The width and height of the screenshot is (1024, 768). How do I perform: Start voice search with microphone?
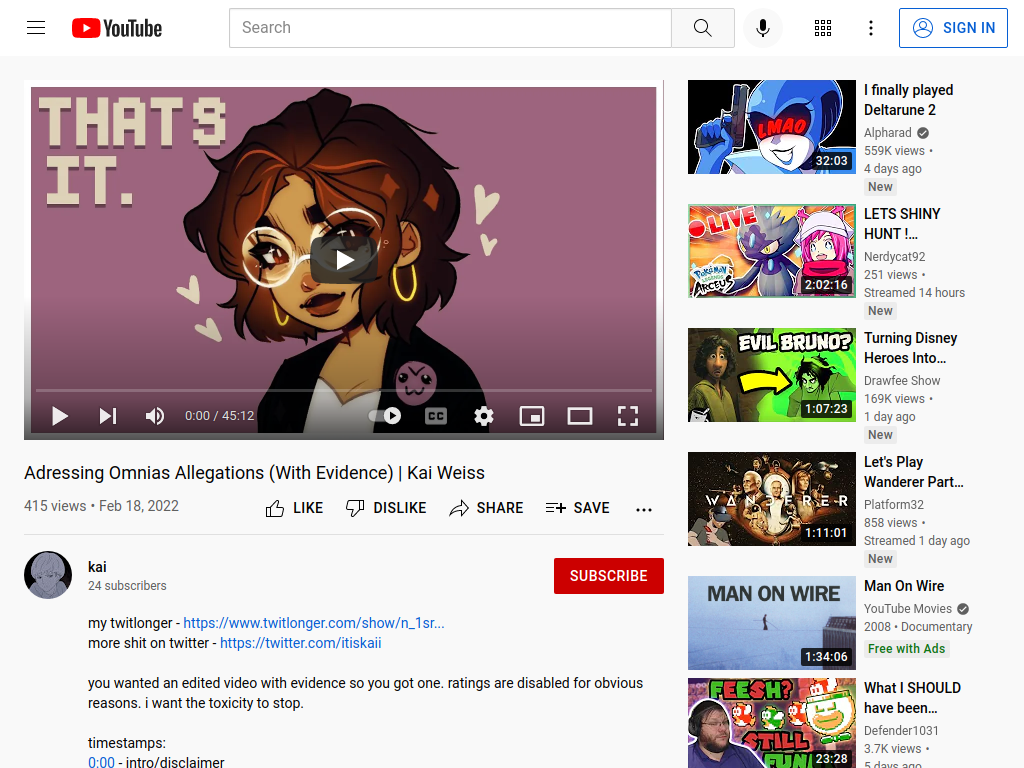763,28
